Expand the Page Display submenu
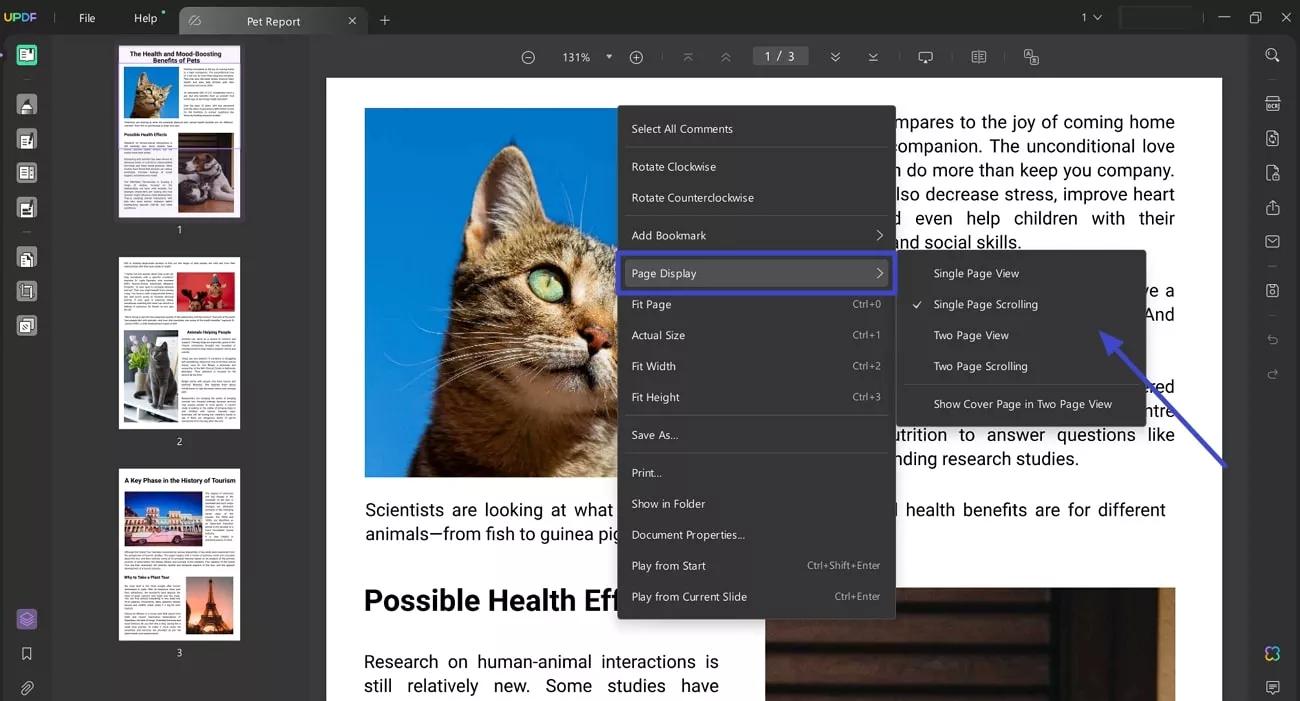 click(756, 273)
